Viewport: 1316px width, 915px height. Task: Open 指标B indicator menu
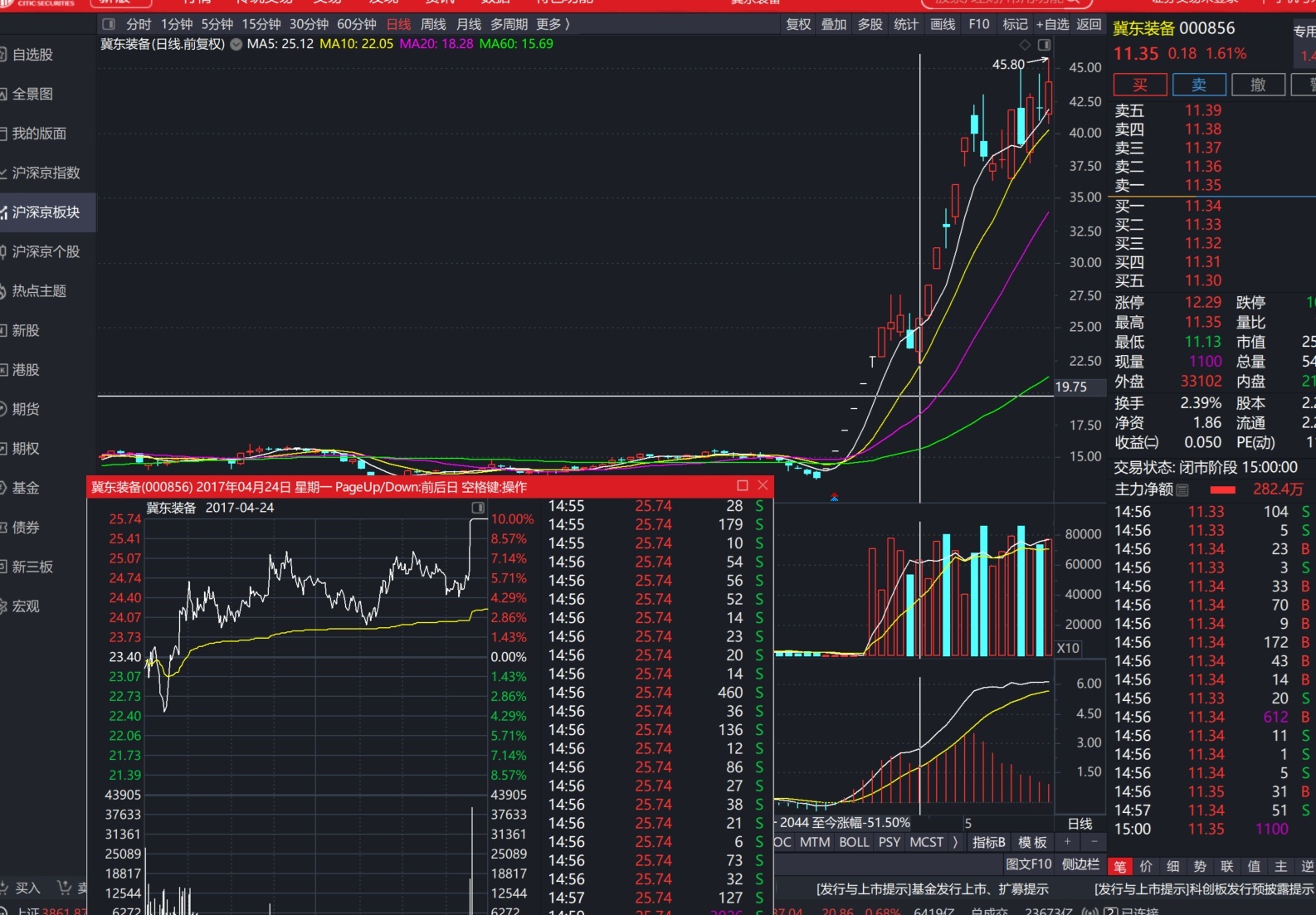click(x=988, y=842)
